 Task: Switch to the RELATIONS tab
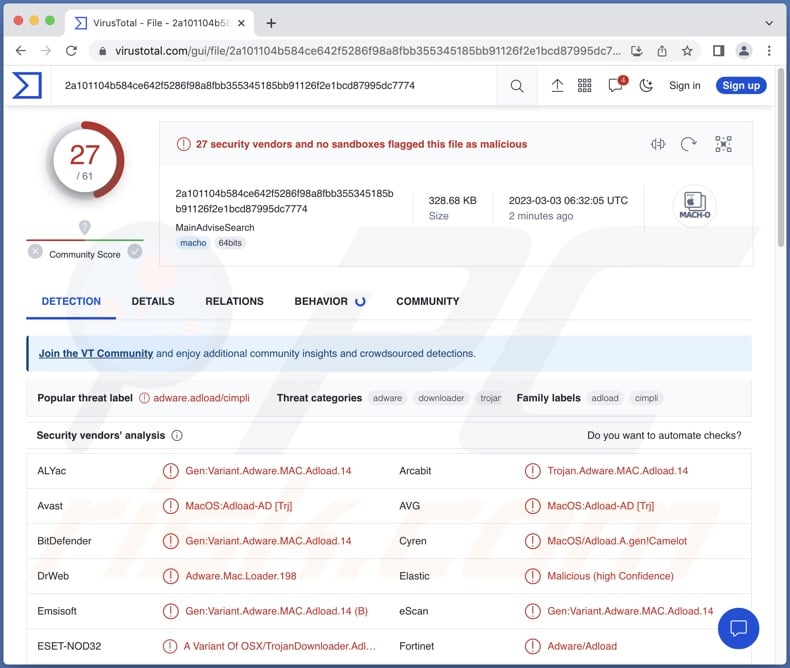click(x=234, y=301)
